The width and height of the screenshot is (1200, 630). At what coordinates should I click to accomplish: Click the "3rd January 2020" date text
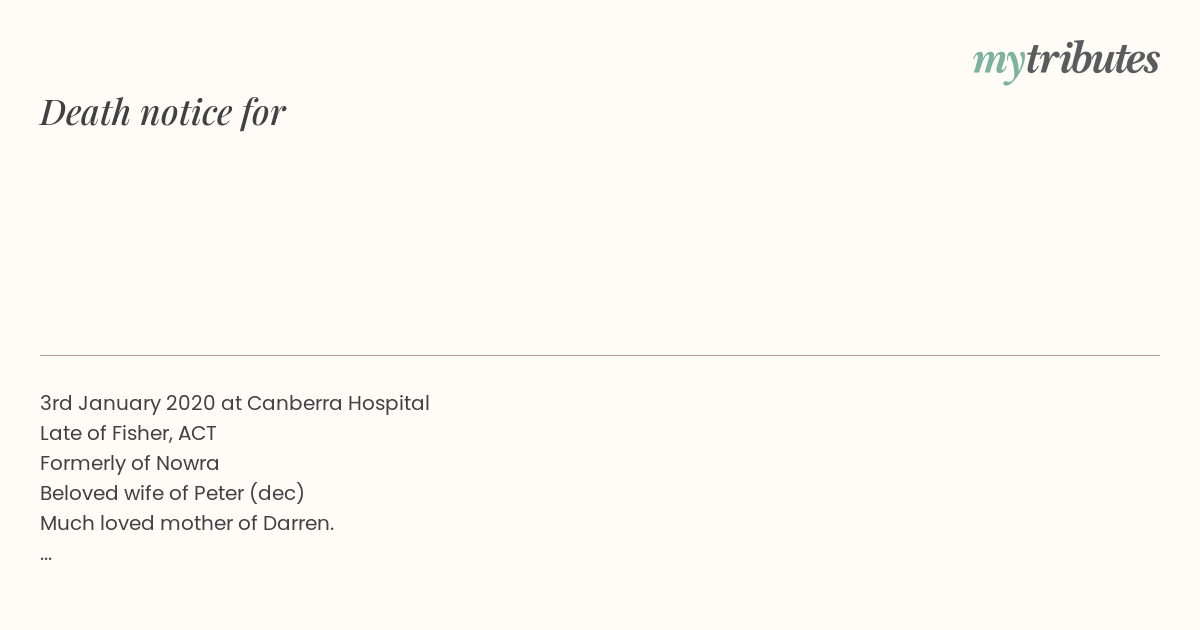(x=128, y=404)
